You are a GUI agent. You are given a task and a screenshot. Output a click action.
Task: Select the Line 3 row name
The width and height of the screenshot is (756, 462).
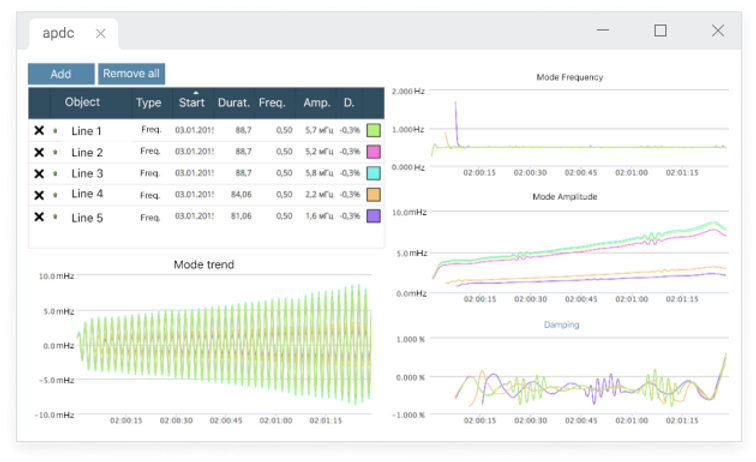point(87,174)
